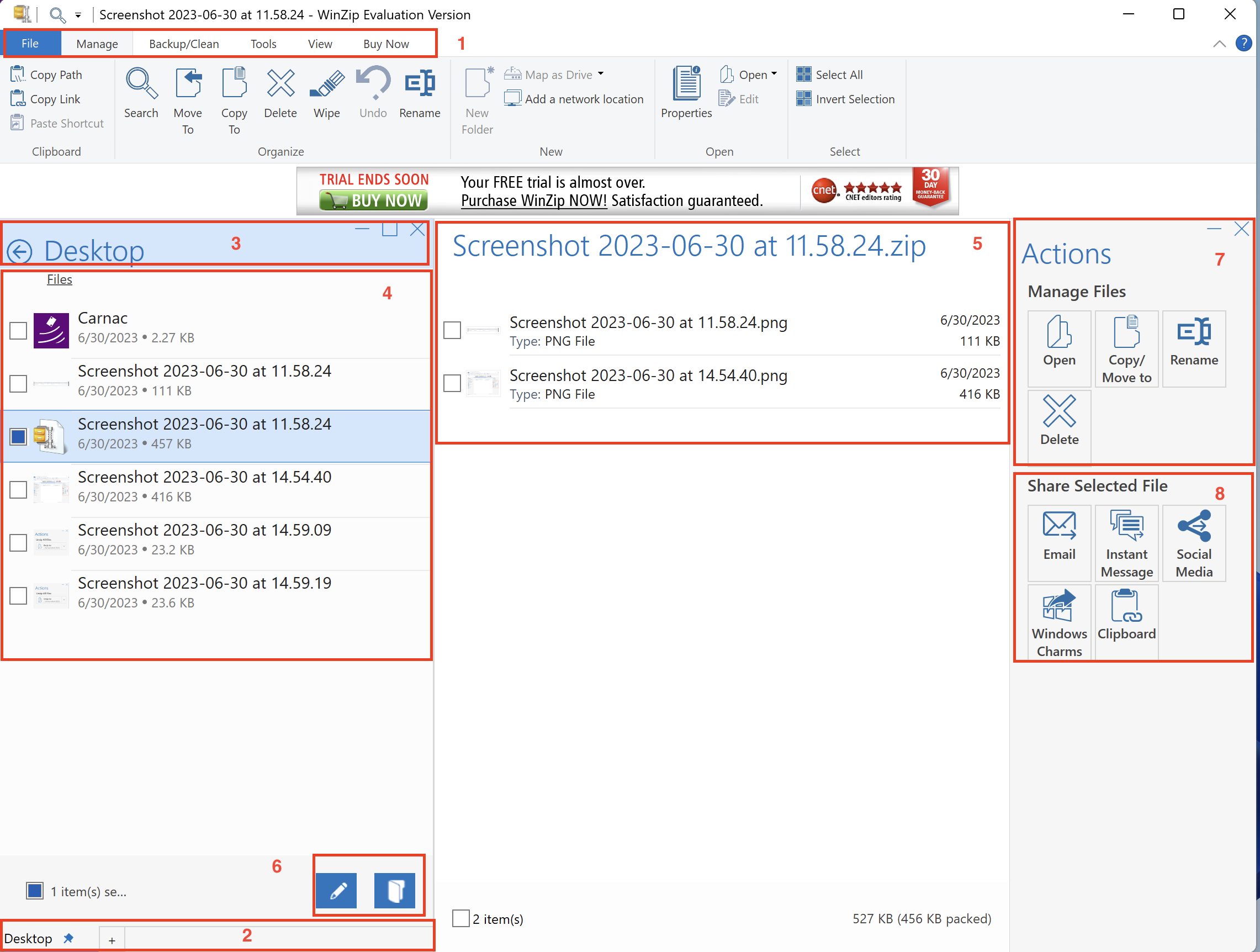Switch to the Backup/Clean tab
The height and width of the screenshot is (952, 1260).
(183, 43)
